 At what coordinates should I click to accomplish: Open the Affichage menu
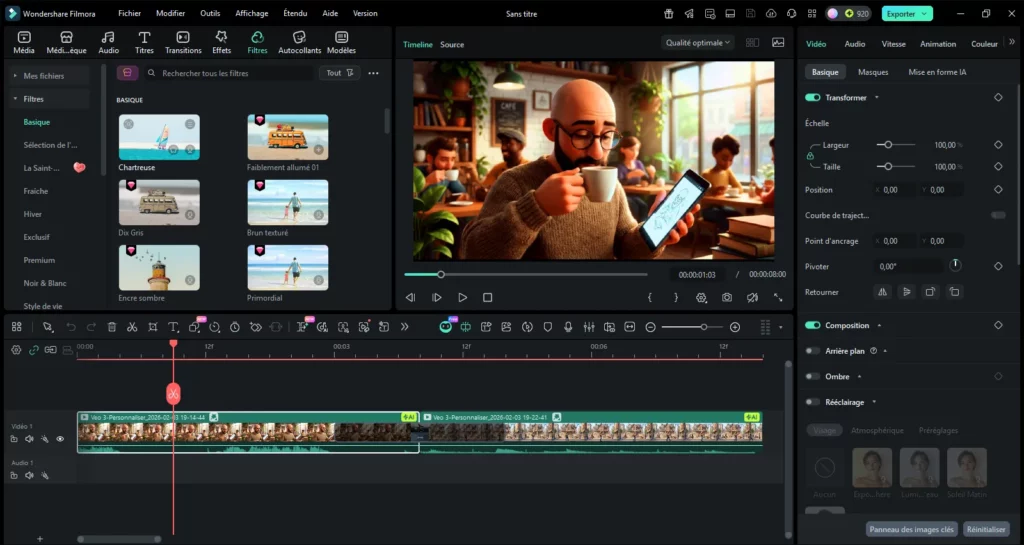(251, 13)
